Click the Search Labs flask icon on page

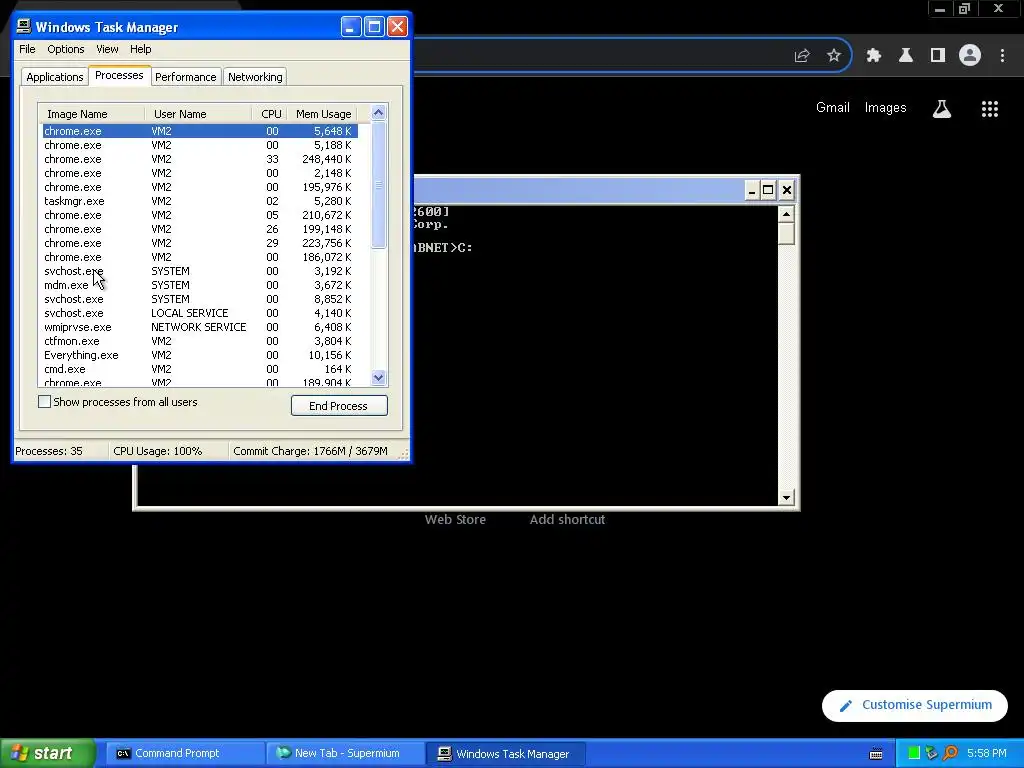(x=942, y=108)
